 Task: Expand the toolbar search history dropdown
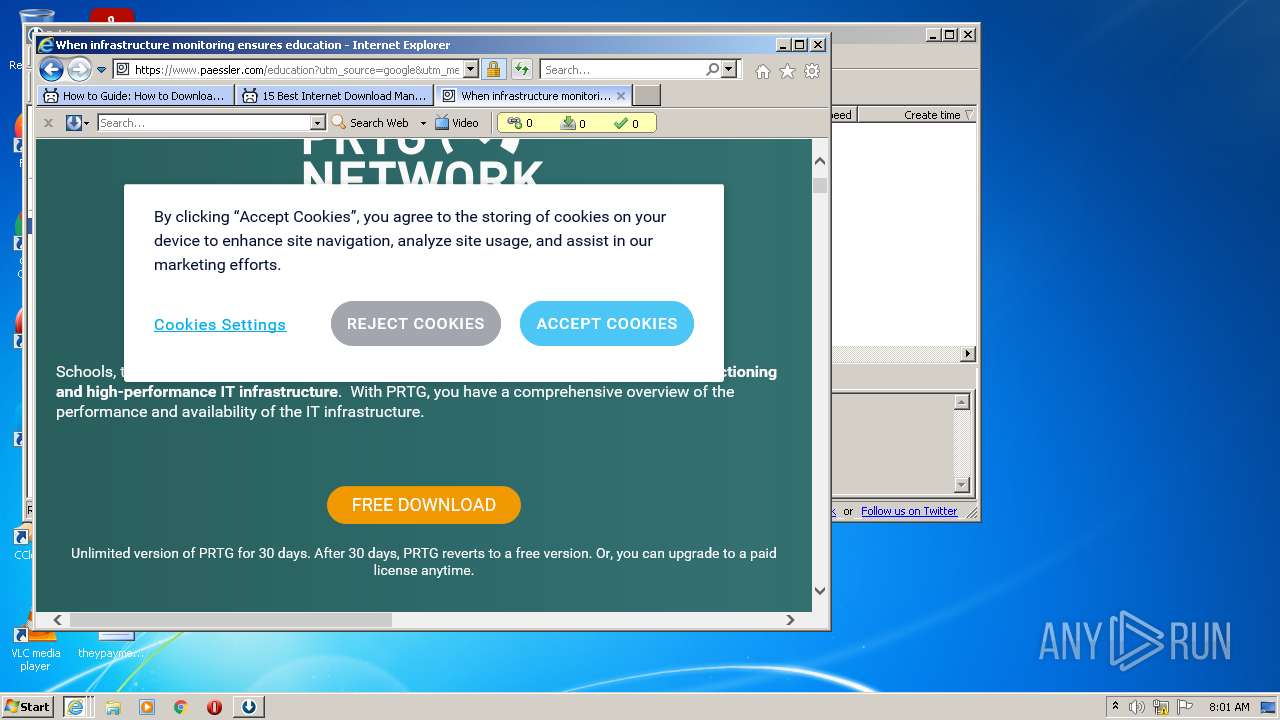pyautogui.click(x=318, y=123)
